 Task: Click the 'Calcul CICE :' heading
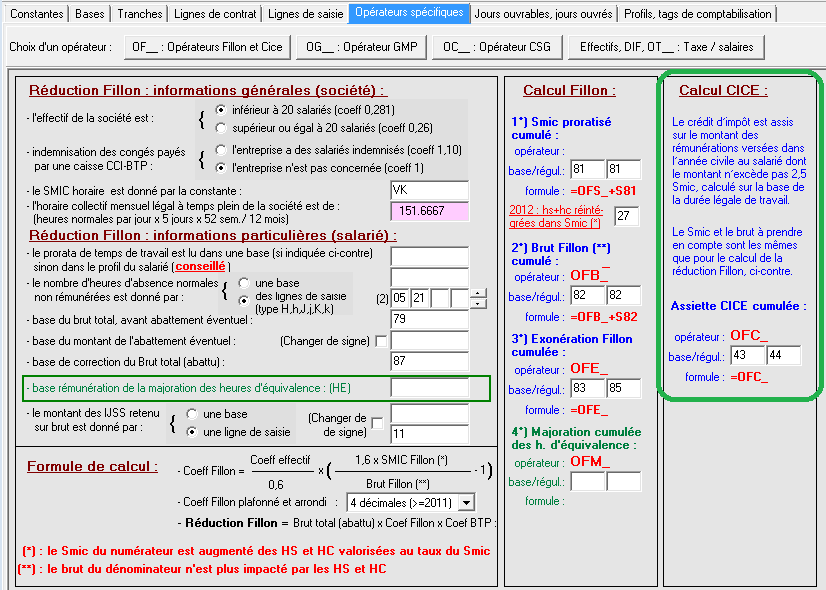[723, 91]
